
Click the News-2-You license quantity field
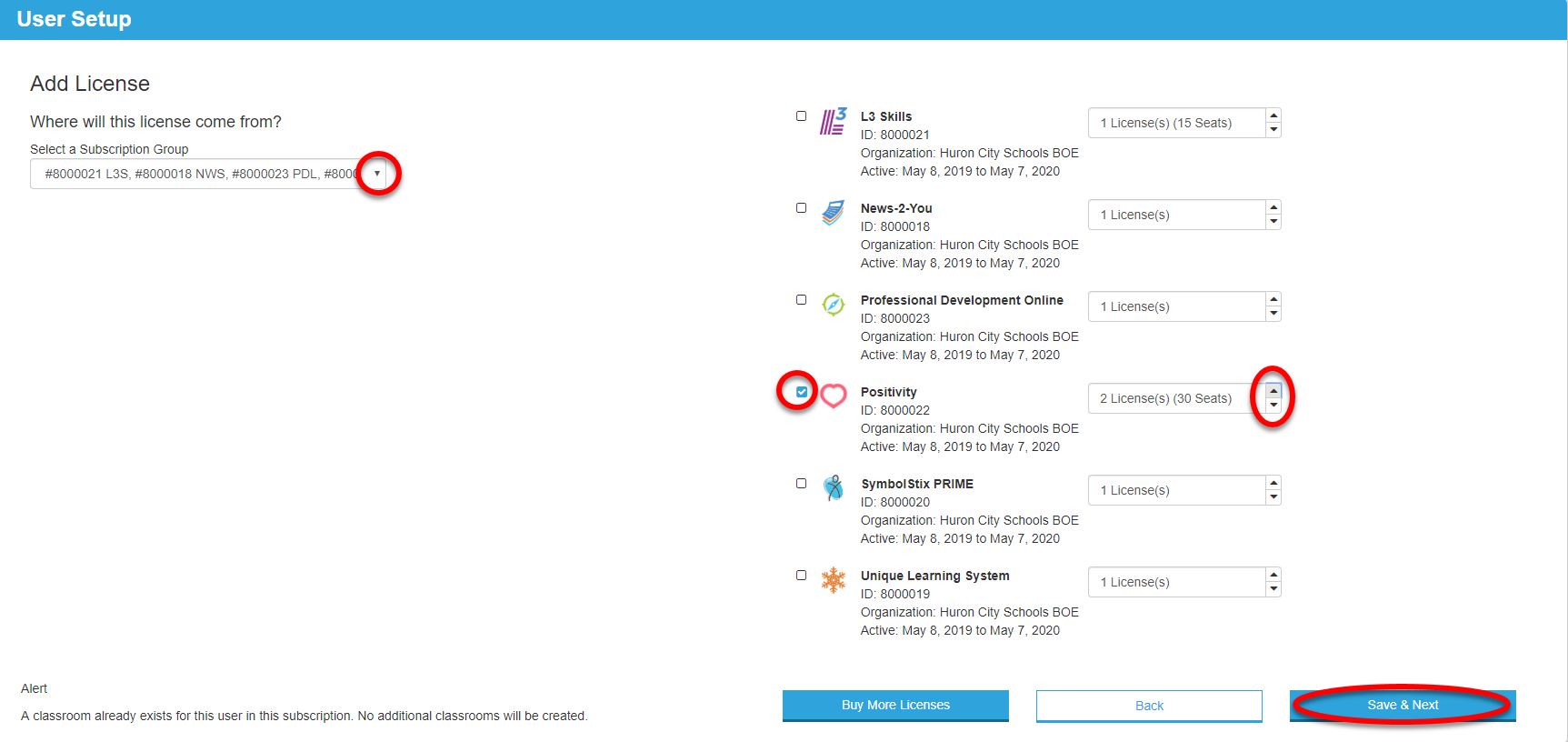[1176, 215]
